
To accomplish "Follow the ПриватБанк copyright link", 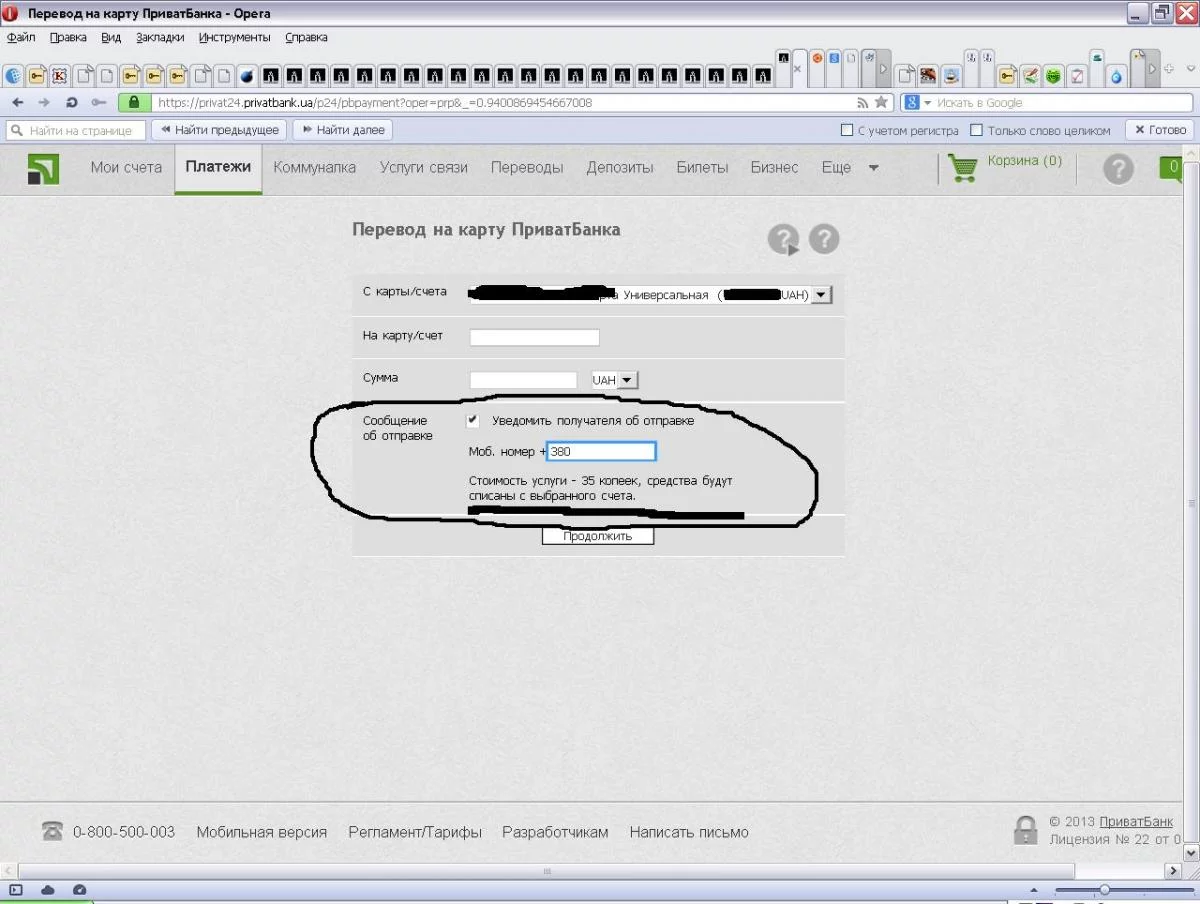I will pyautogui.click(x=1136, y=822).
